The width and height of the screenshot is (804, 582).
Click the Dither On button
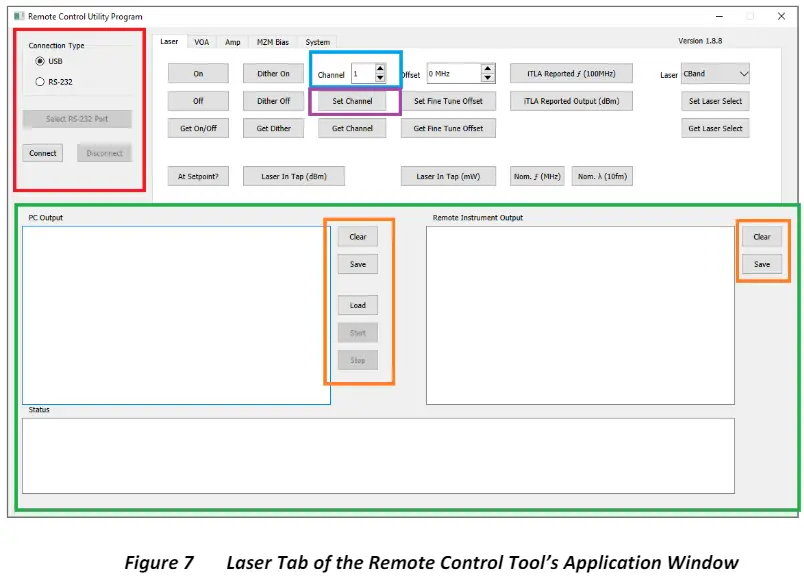coord(273,73)
